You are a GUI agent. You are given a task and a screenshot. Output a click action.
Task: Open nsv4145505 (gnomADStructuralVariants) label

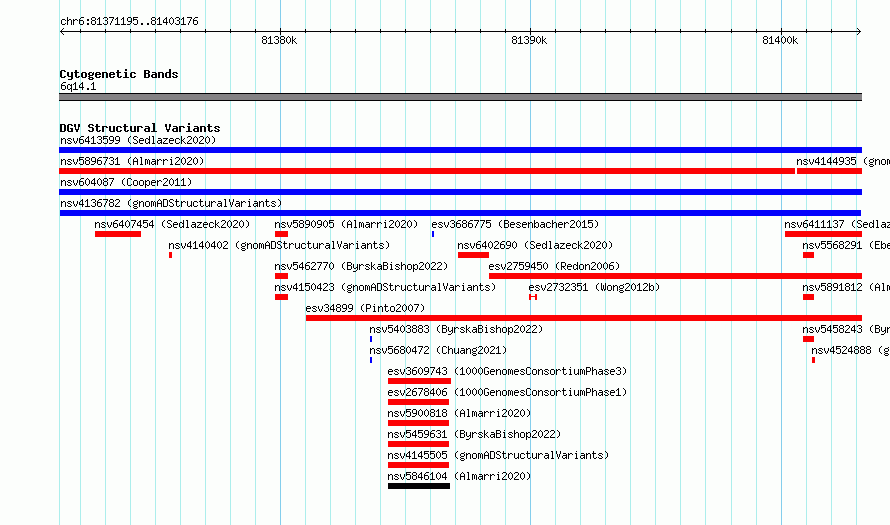click(498, 455)
